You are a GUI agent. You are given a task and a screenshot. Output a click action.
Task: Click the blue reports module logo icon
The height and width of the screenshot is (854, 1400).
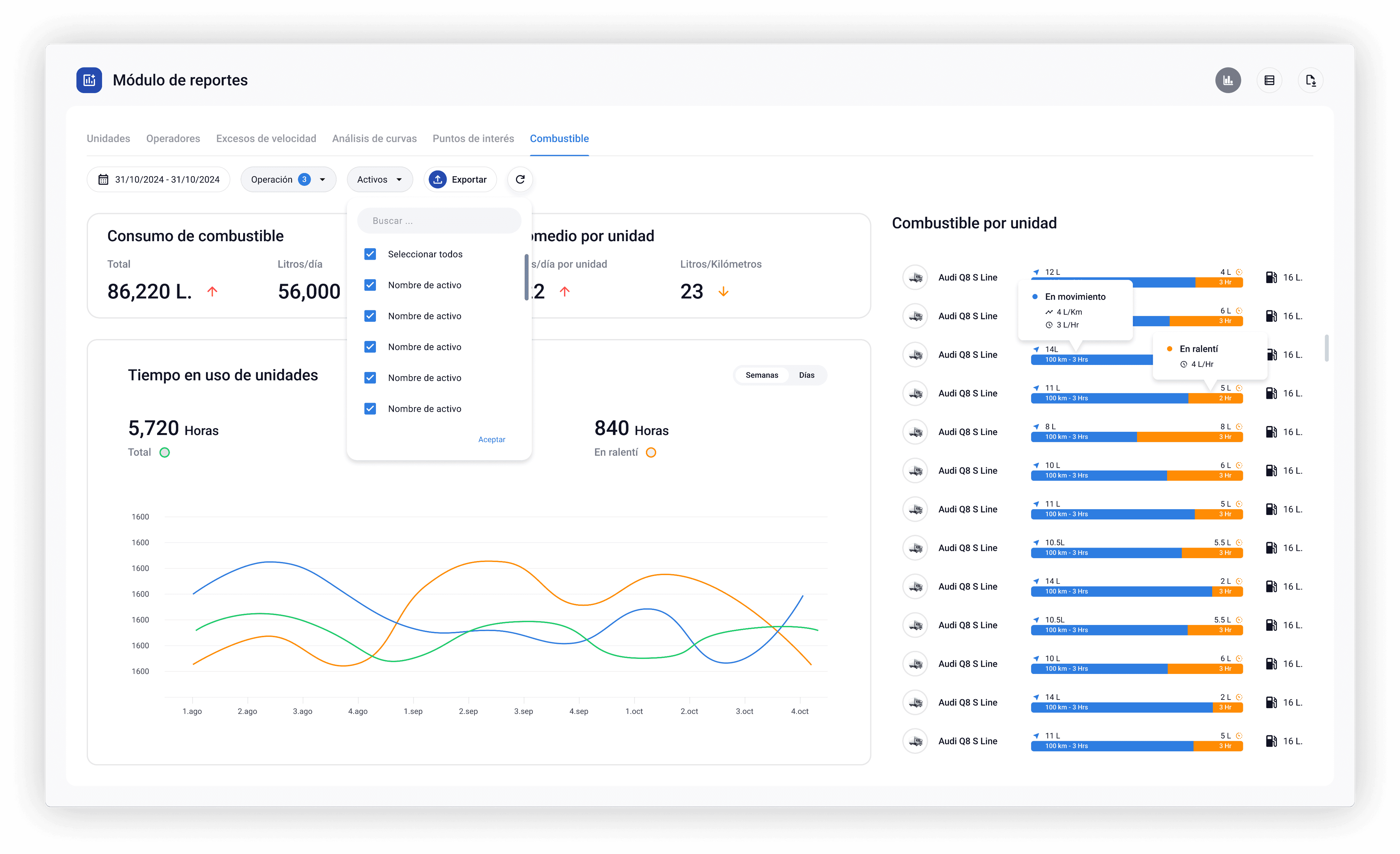[x=89, y=80]
